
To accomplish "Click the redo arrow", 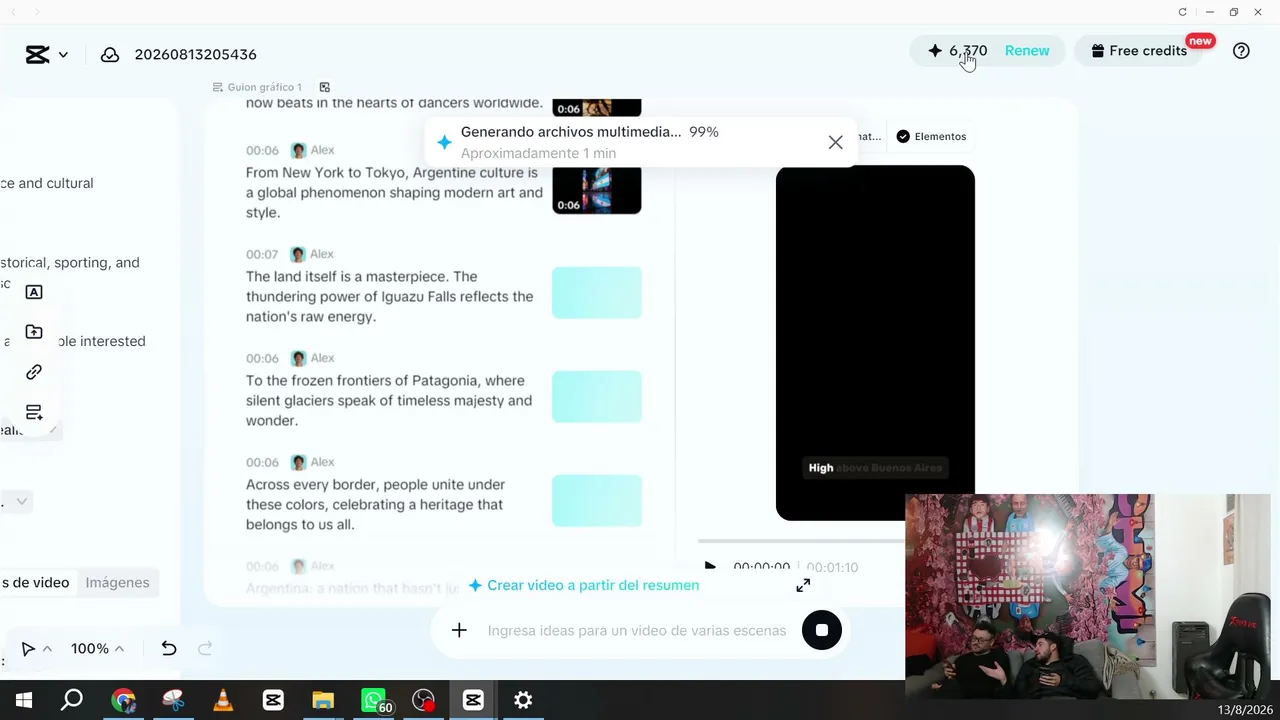I will pyautogui.click(x=205, y=649).
